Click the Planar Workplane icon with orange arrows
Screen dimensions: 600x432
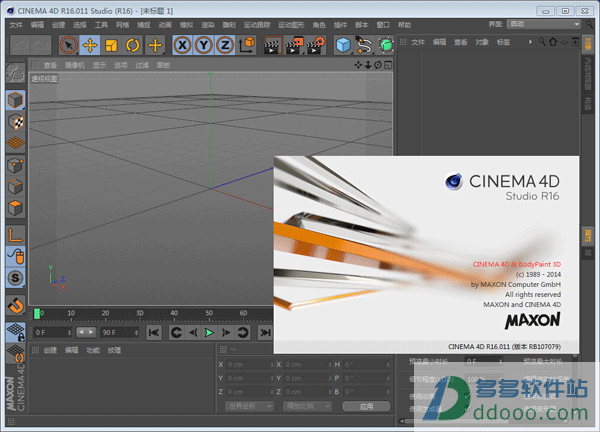pyautogui.click(x=15, y=353)
